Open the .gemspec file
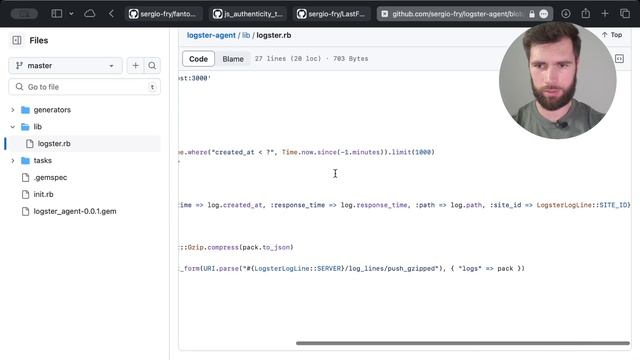Image resolution: width=640 pixels, height=360 pixels. click(x=50, y=178)
